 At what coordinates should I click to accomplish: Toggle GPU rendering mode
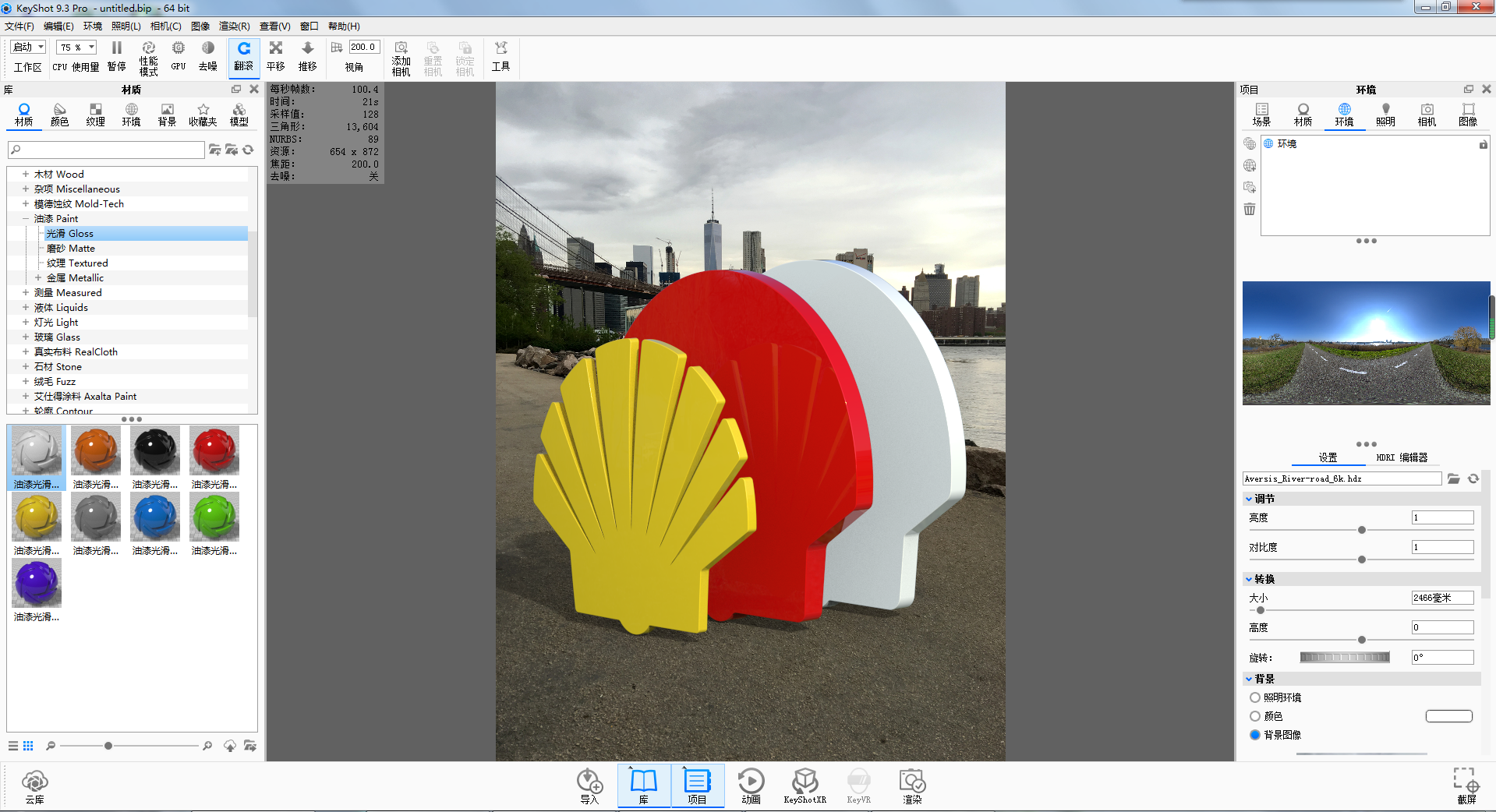coord(179,56)
